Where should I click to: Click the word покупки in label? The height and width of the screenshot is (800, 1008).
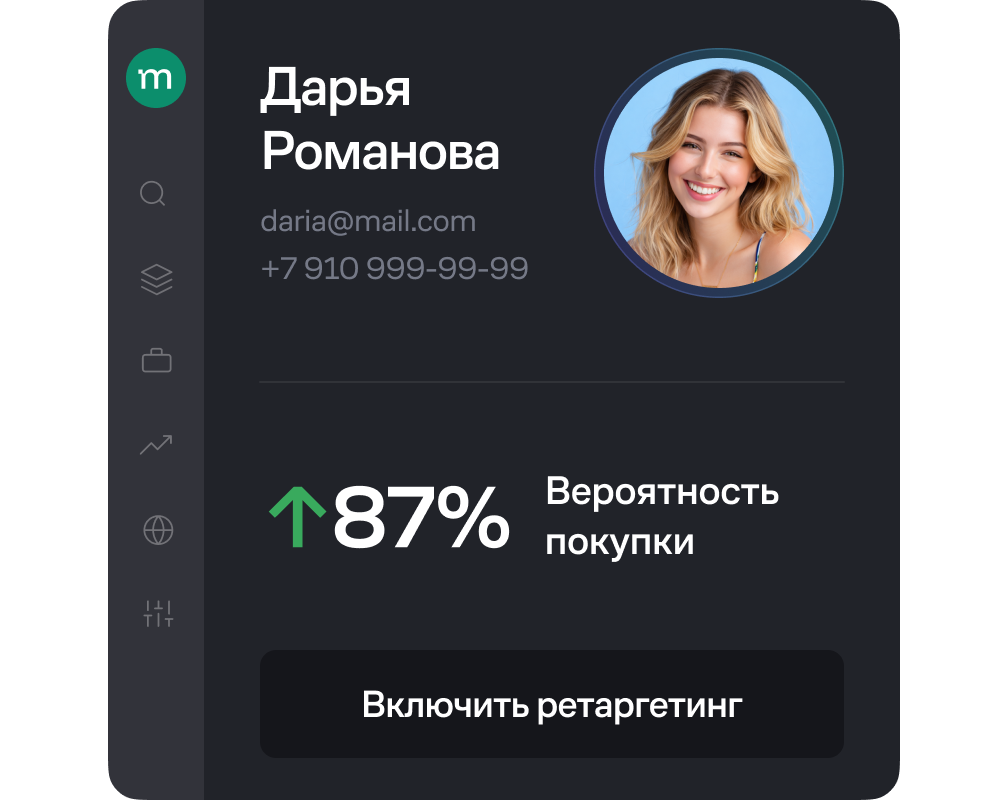(620, 543)
